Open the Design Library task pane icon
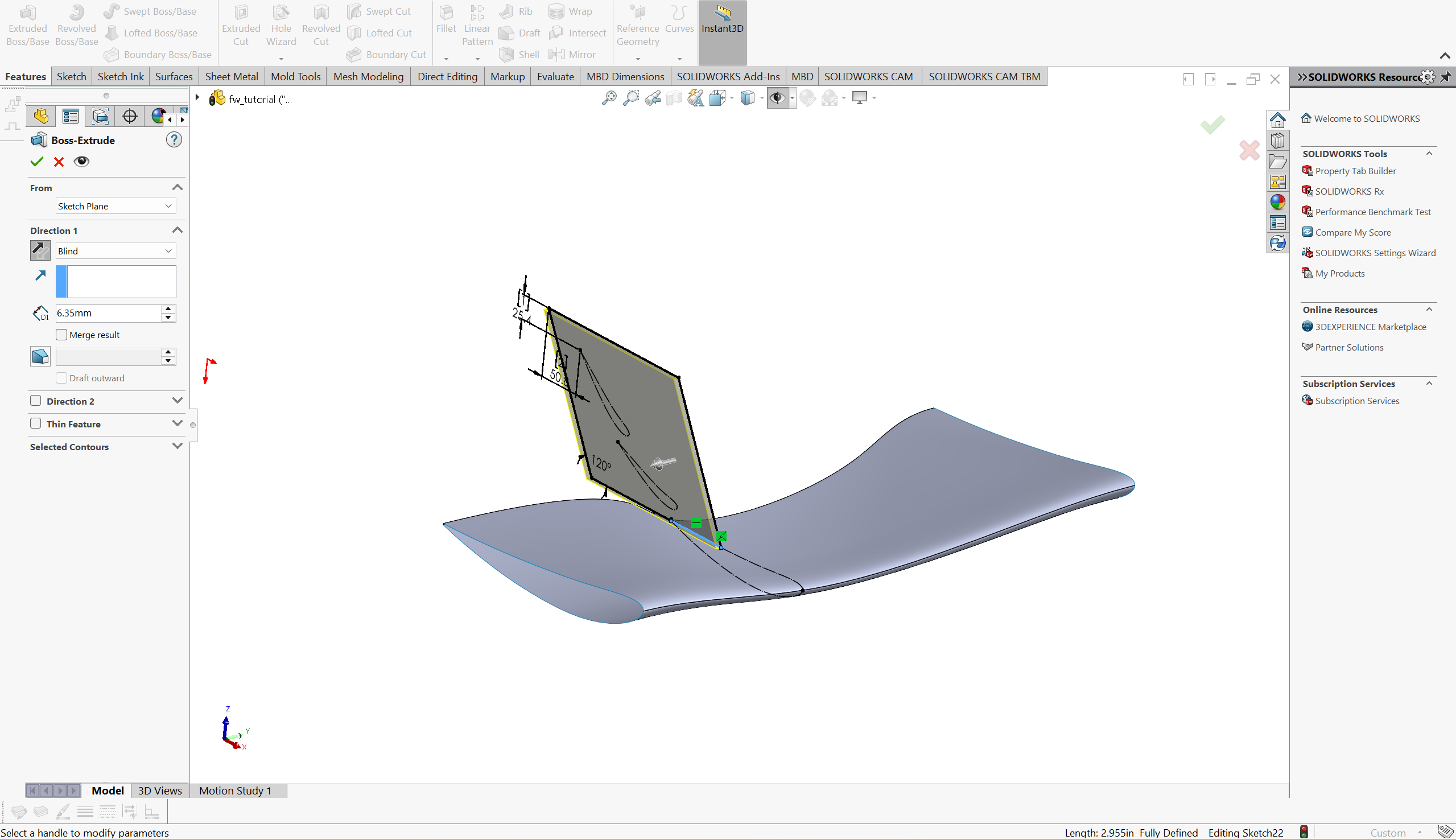The height and width of the screenshot is (840, 1456). pos(1277,141)
